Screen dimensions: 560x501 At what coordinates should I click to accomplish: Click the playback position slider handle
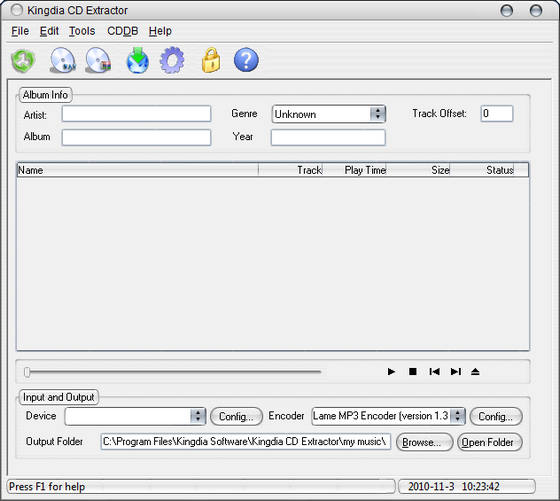click(x=27, y=372)
